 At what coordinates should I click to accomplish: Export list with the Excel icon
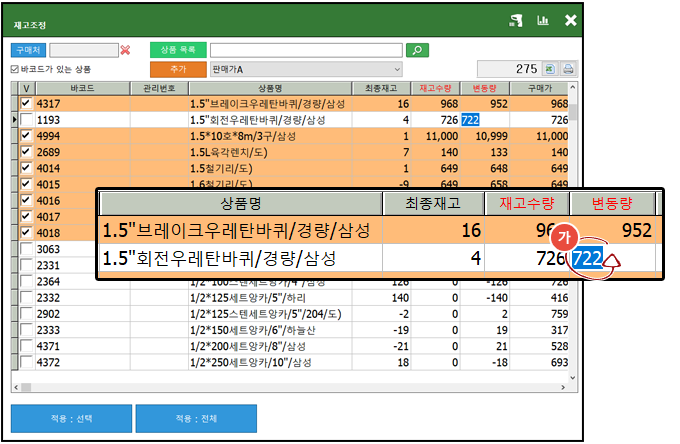tap(550, 69)
